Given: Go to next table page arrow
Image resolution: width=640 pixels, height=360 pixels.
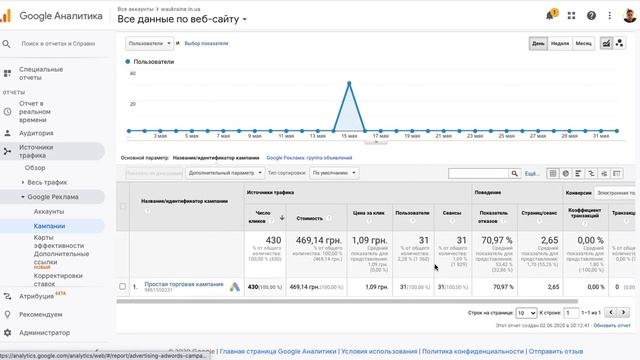Looking at the screenshot, I should 624,313.
